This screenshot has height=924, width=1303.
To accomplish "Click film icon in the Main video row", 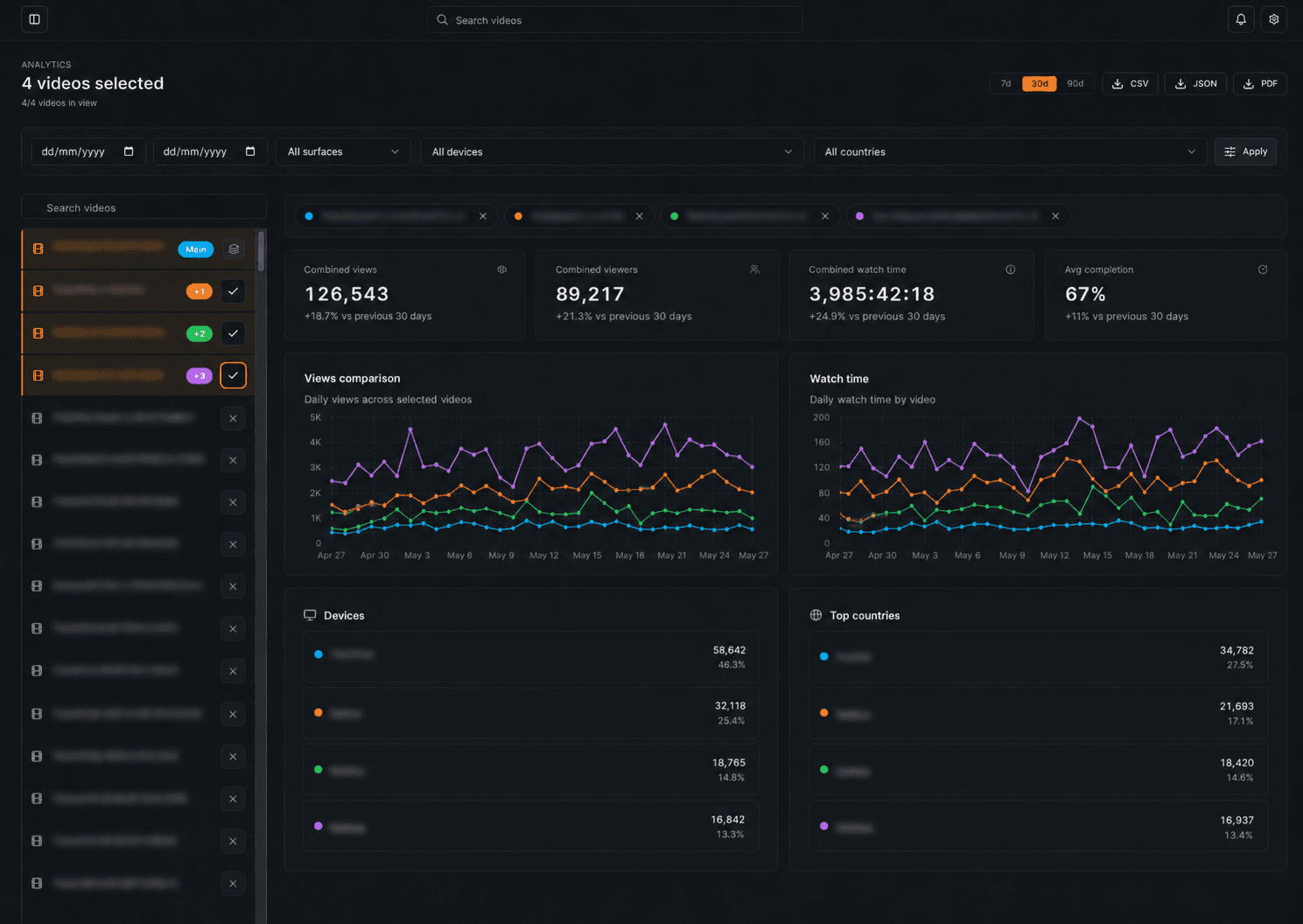I will click(x=38, y=249).
